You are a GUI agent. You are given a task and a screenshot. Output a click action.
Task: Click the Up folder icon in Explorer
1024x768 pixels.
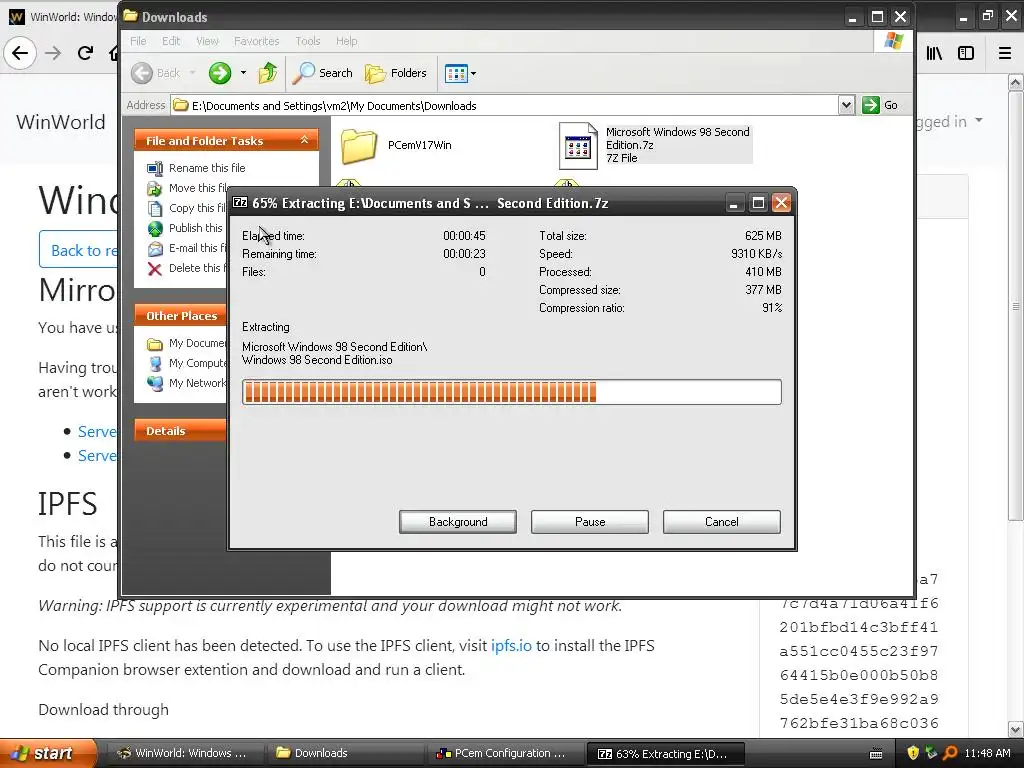[x=267, y=73]
